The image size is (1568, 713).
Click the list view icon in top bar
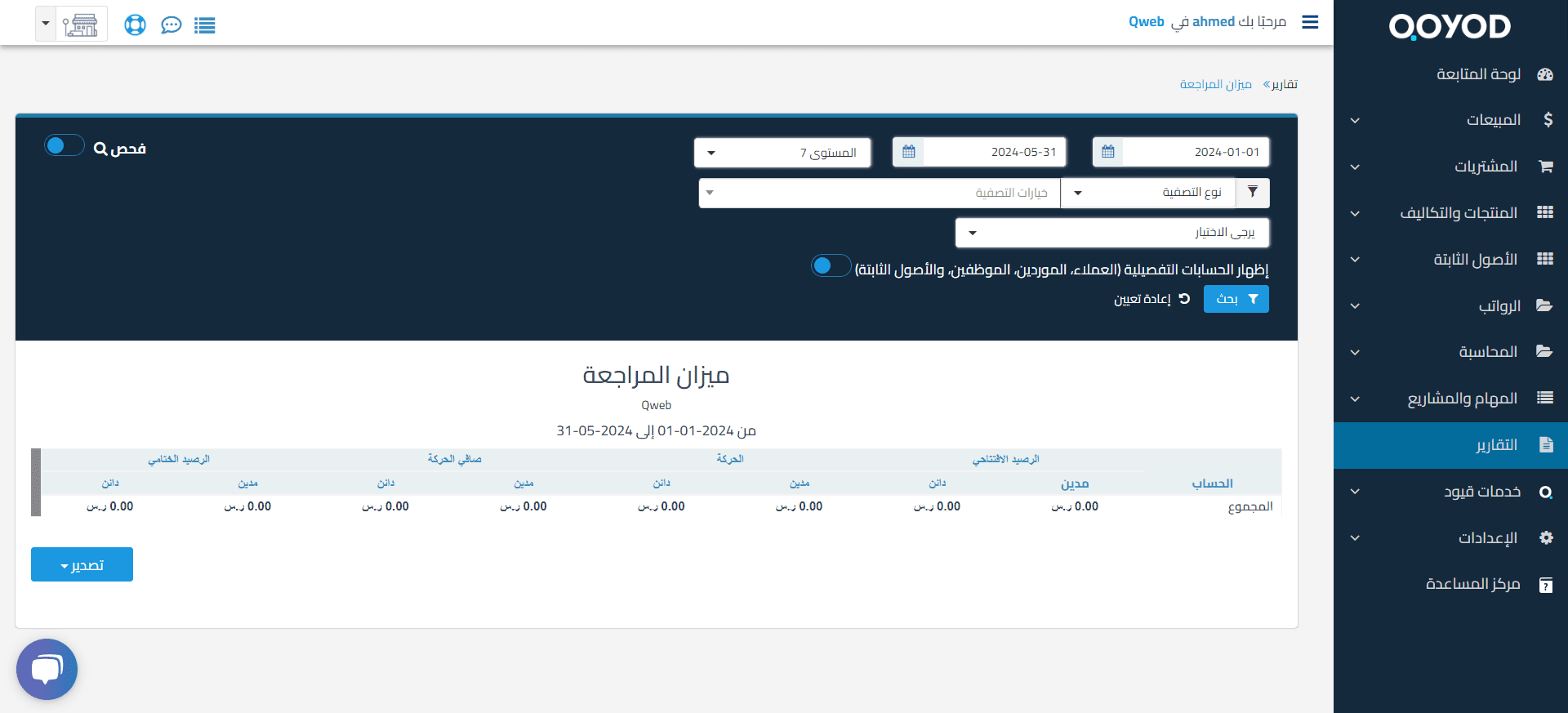pyautogui.click(x=205, y=25)
